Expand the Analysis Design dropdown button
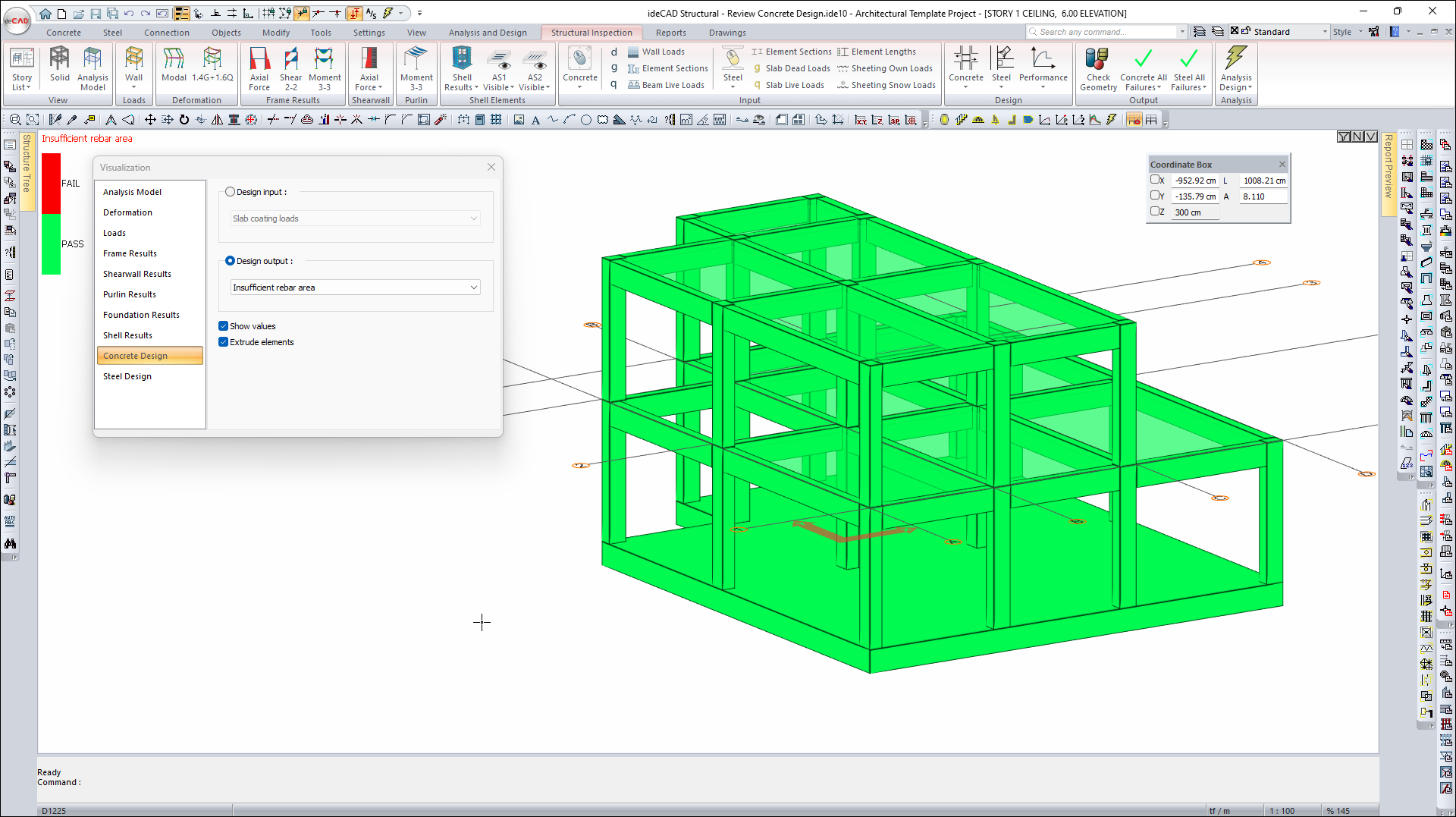This screenshot has height=817, width=1456. 1236,68
